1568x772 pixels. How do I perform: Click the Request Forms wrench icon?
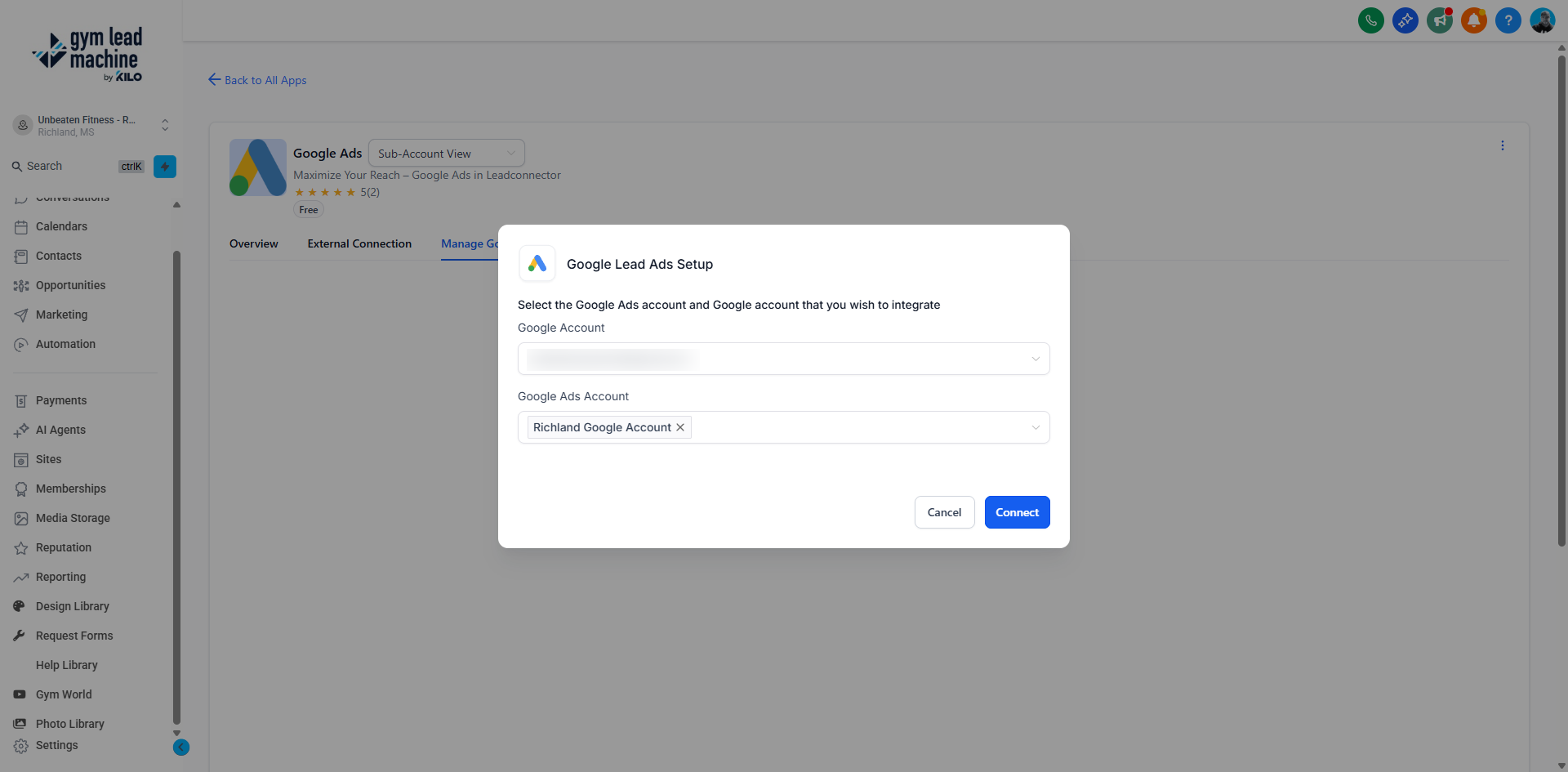(20, 636)
